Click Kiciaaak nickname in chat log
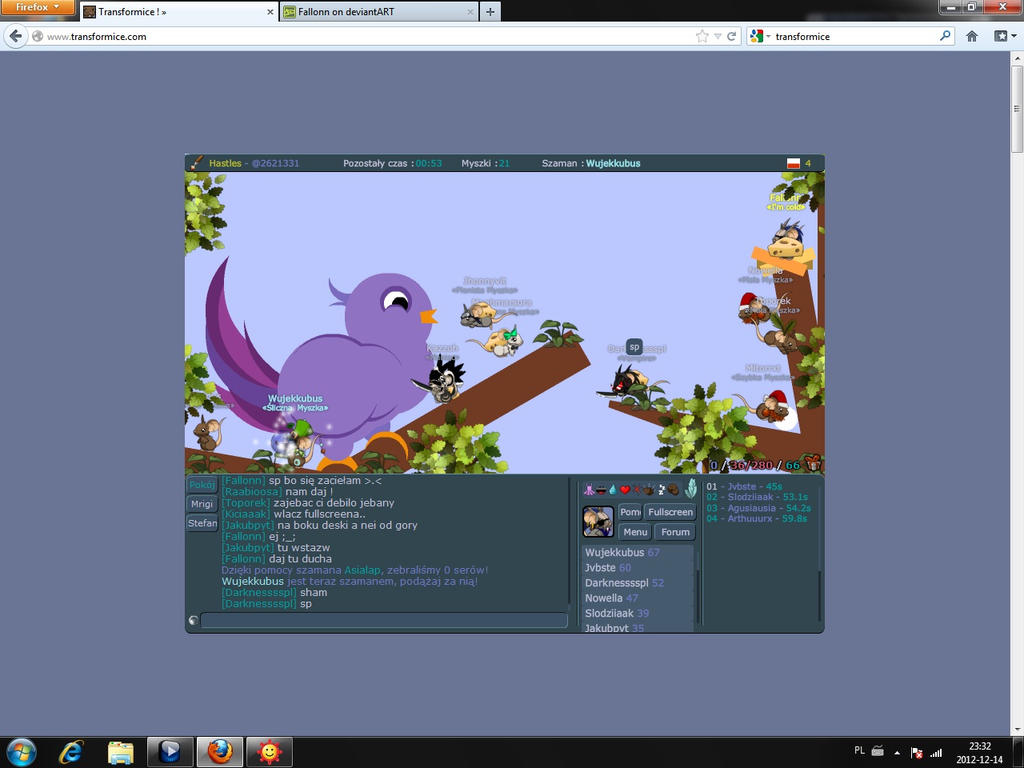The height and width of the screenshot is (768, 1024). (x=246, y=514)
